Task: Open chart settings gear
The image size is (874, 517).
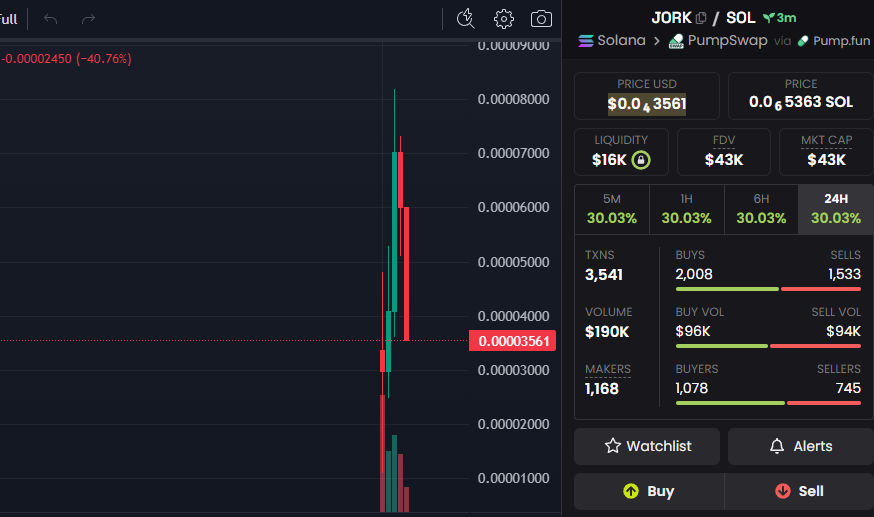Action: [504, 19]
